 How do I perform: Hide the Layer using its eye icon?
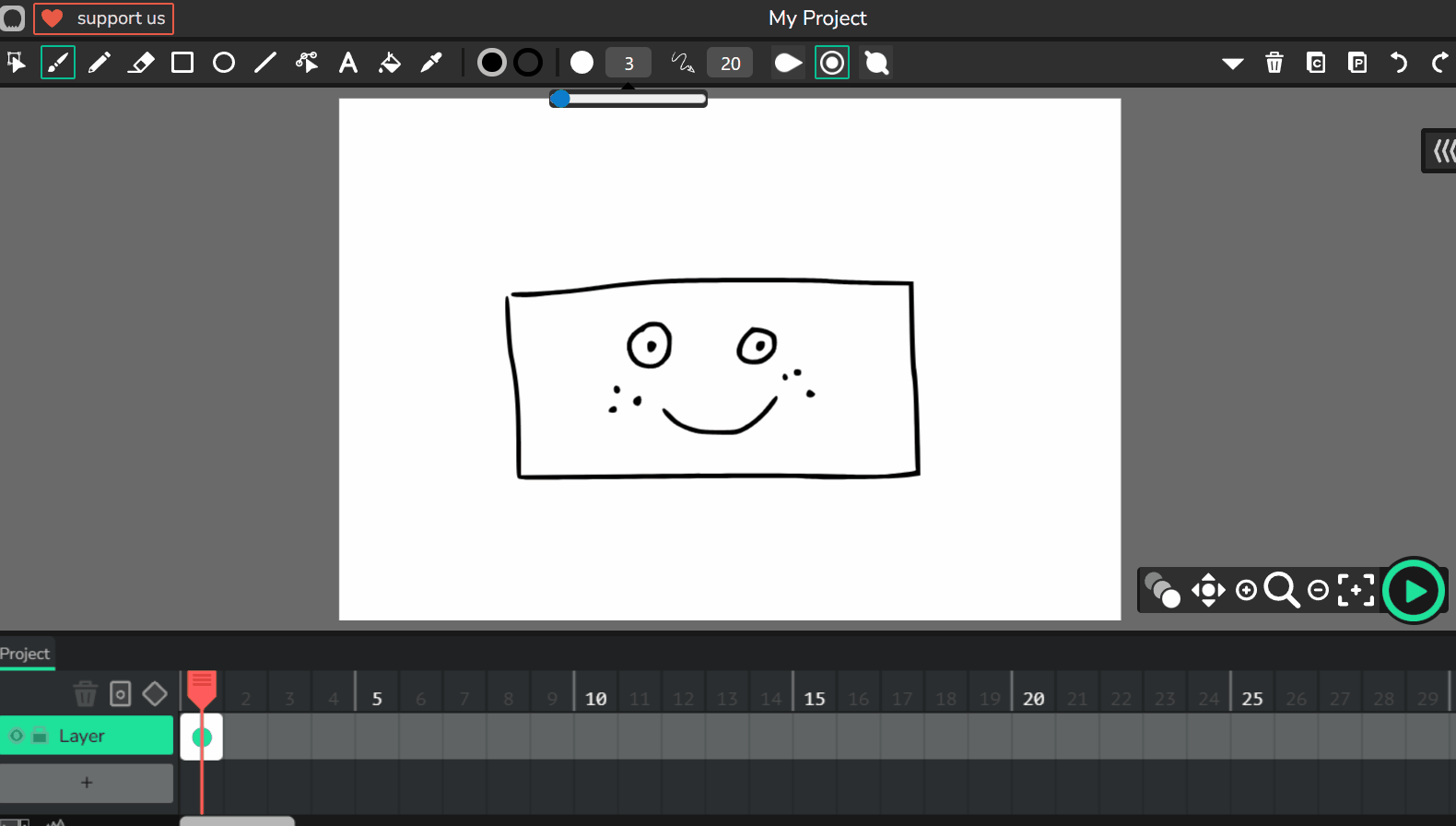[17, 736]
